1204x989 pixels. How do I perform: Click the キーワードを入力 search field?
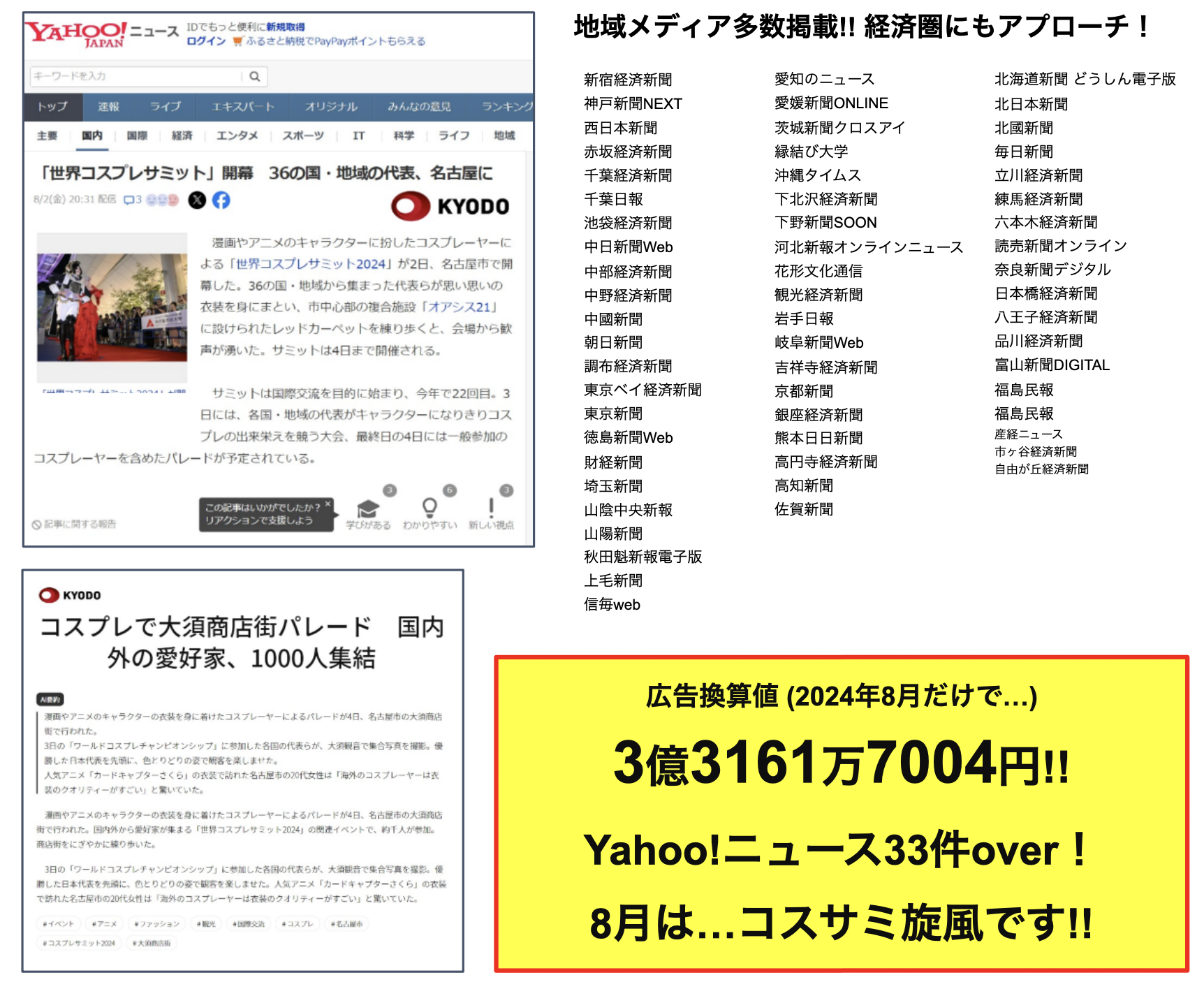pyautogui.click(x=136, y=76)
